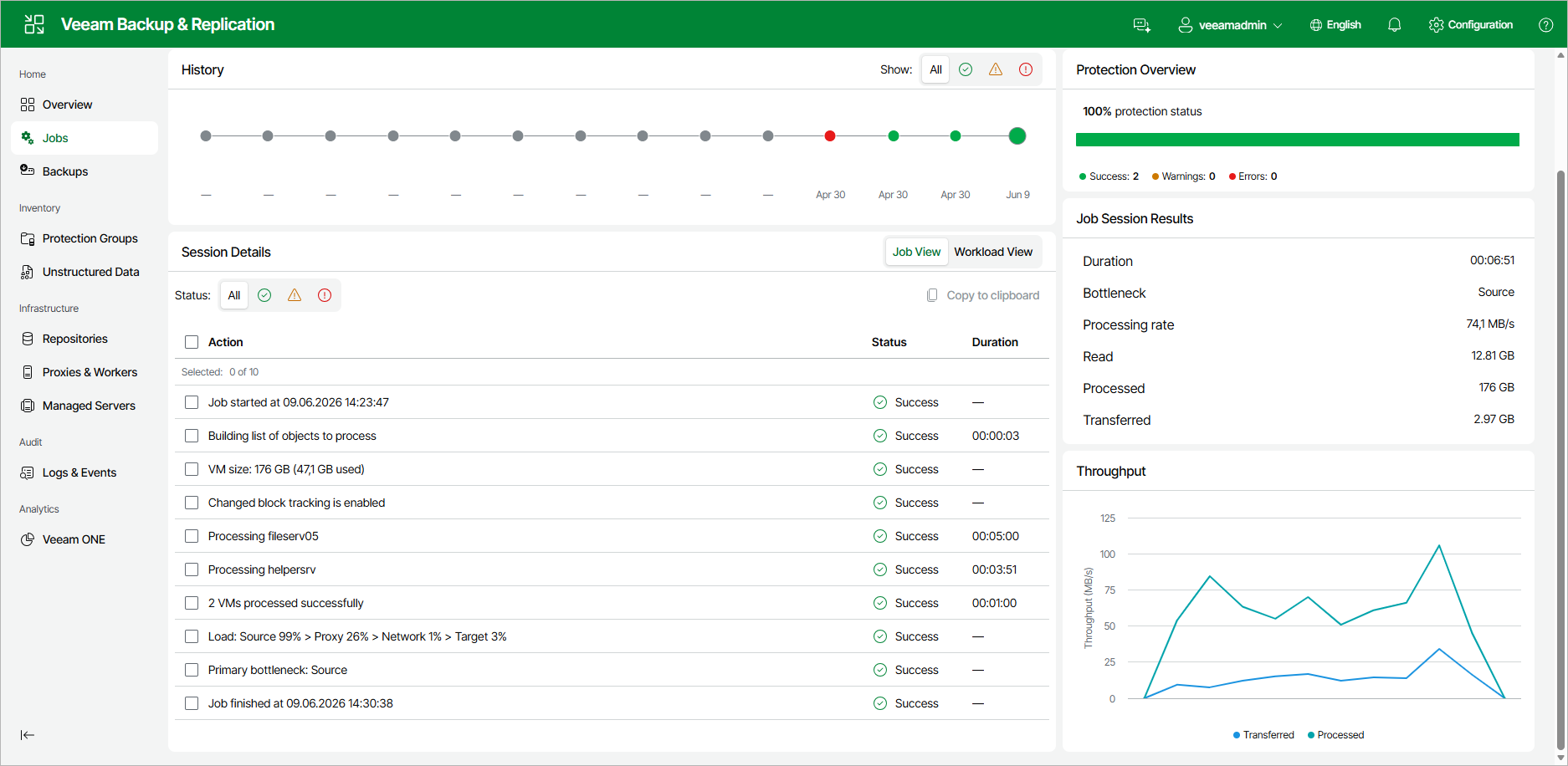Filter History by success icon
1568x766 pixels.
point(966,69)
